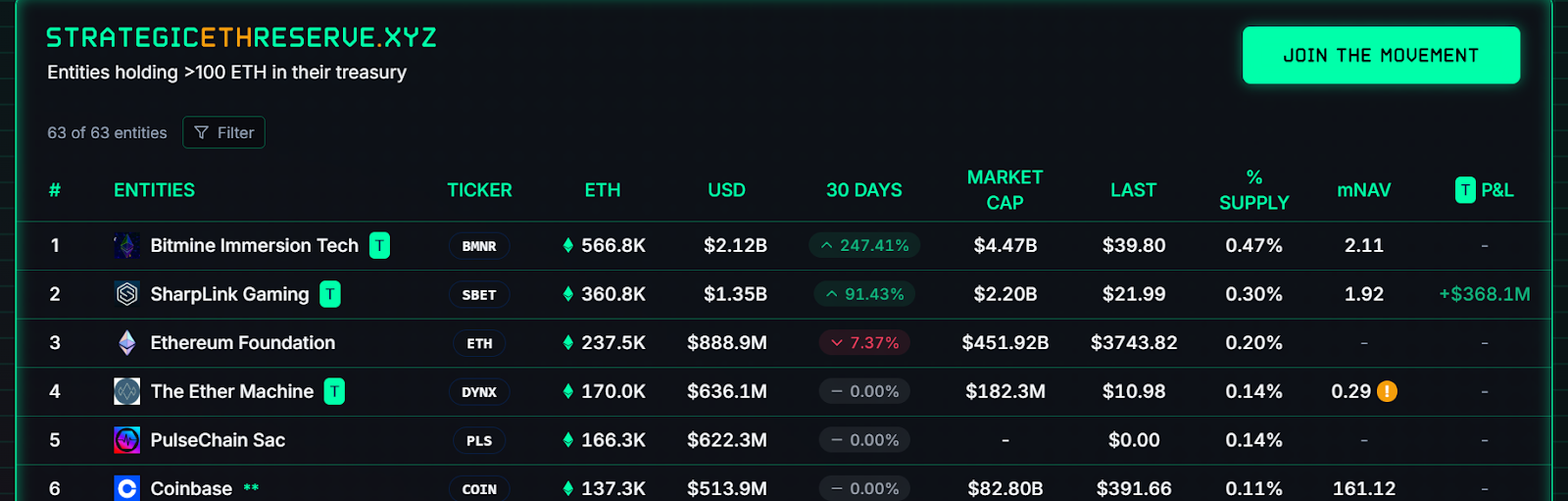Click the $1.35B USD value
The image size is (1568, 501).
tap(735, 294)
